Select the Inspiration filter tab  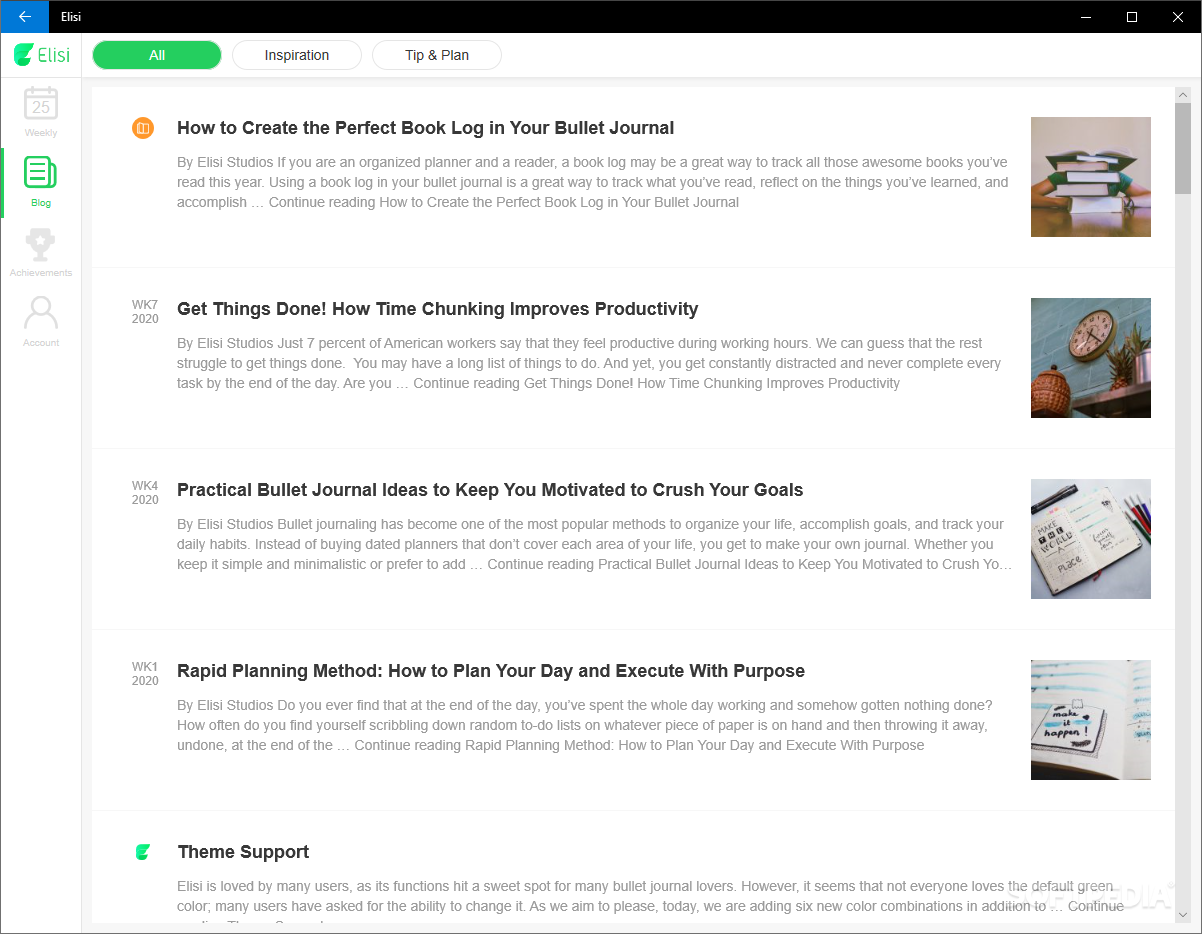297,55
